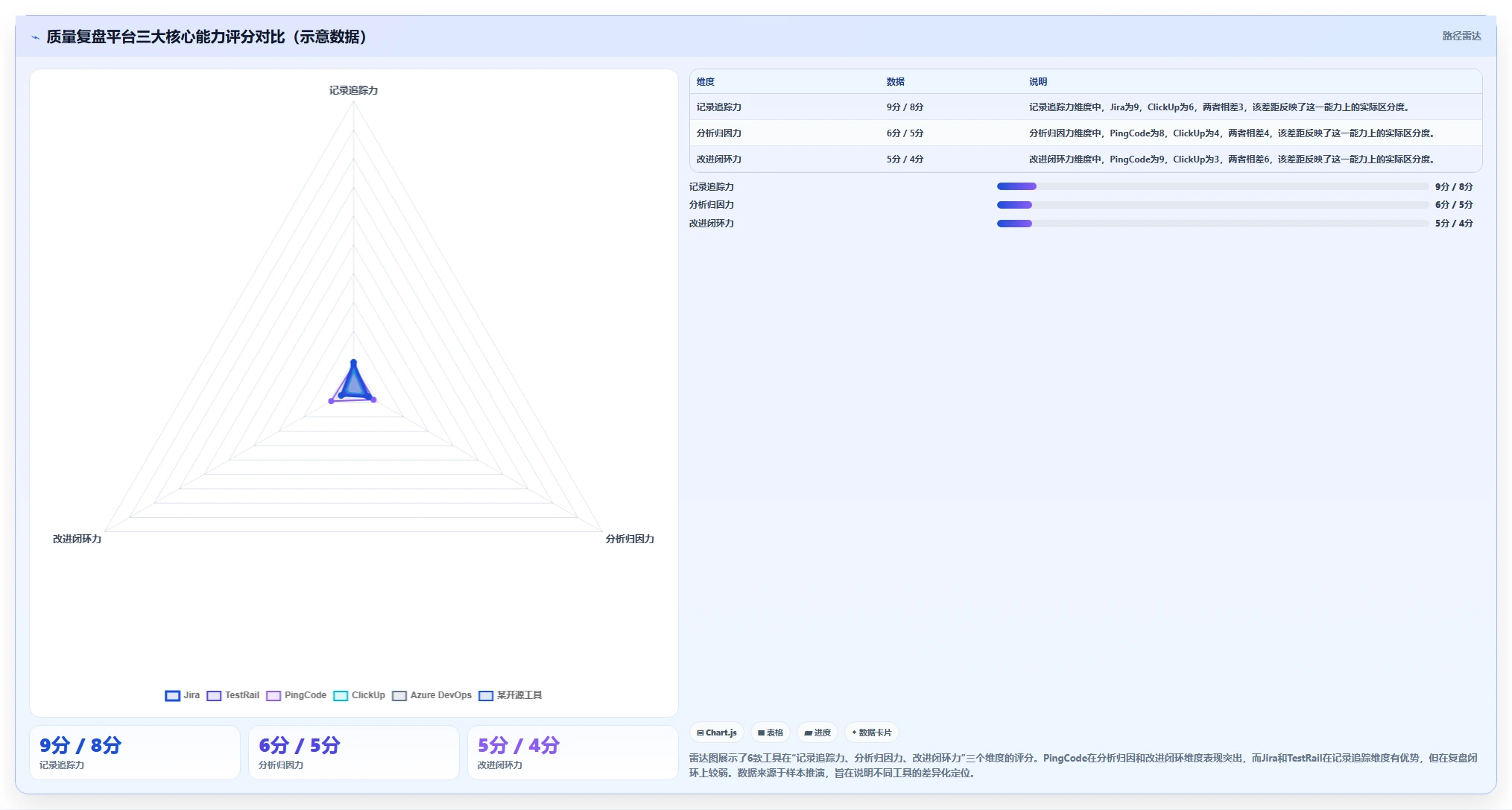The height and width of the screenshot is (810, 1512).
Task: Open the 5分 / 4分 改进闭环力 card
Action: [x=573, y=753]
